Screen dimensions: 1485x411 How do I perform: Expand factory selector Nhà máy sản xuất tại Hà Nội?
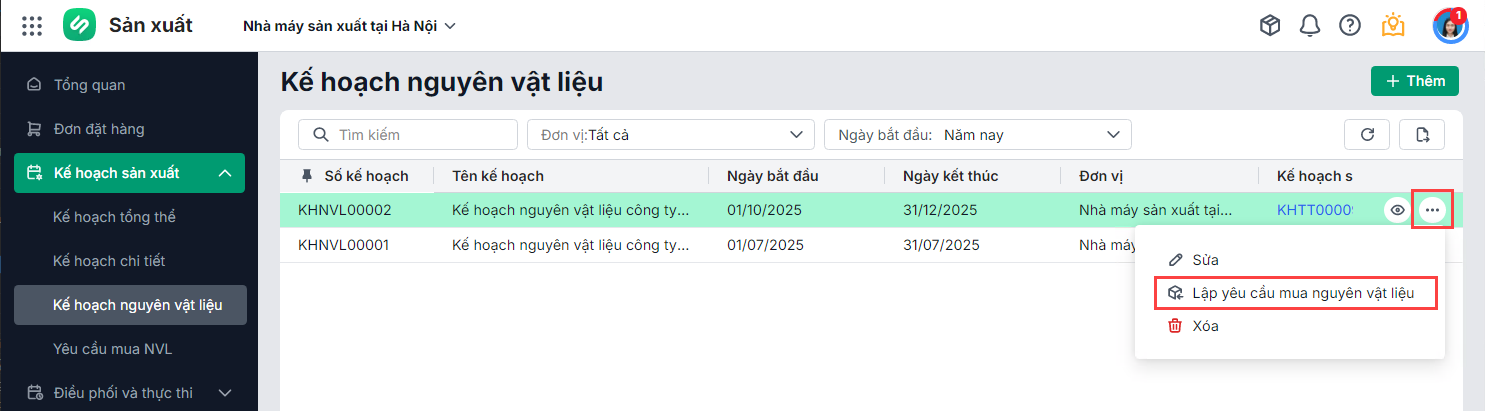(x=349, y=26)
